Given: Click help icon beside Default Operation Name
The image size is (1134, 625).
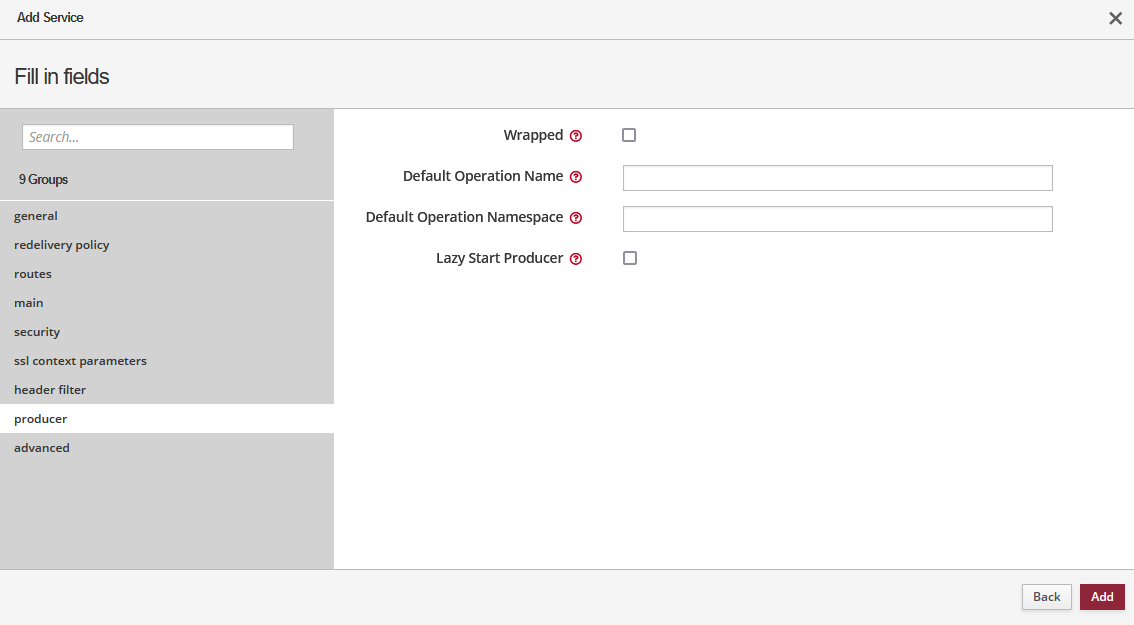Looking at the screenshot, I should click(x=576, y=177).
